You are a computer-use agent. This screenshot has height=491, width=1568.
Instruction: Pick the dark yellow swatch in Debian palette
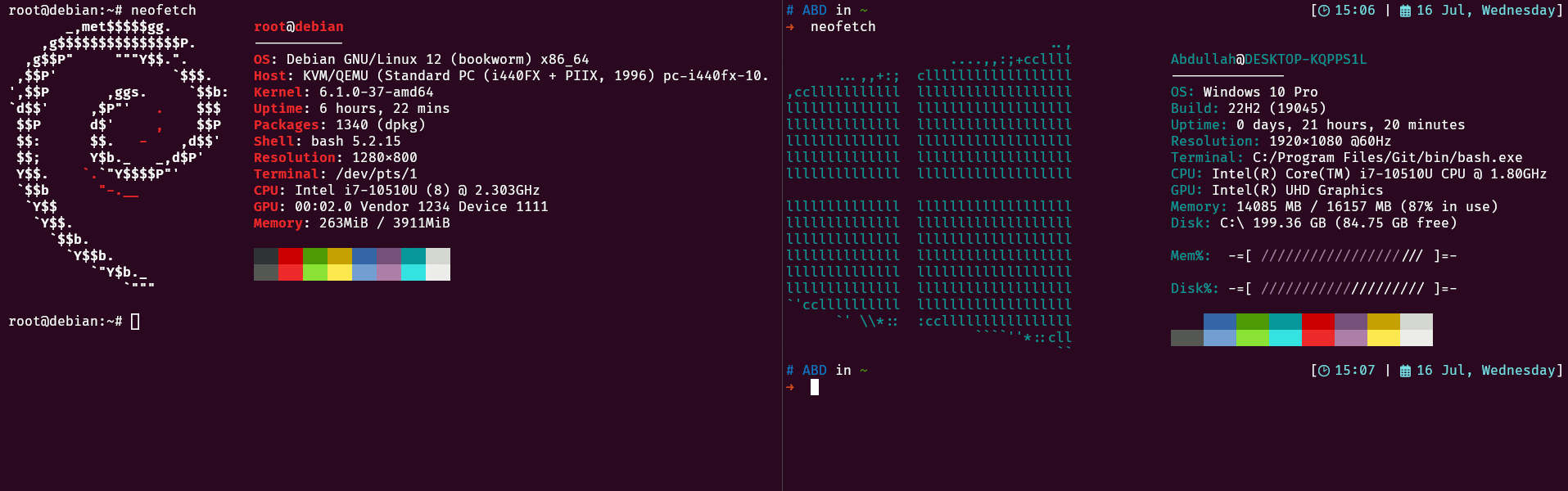340,256
